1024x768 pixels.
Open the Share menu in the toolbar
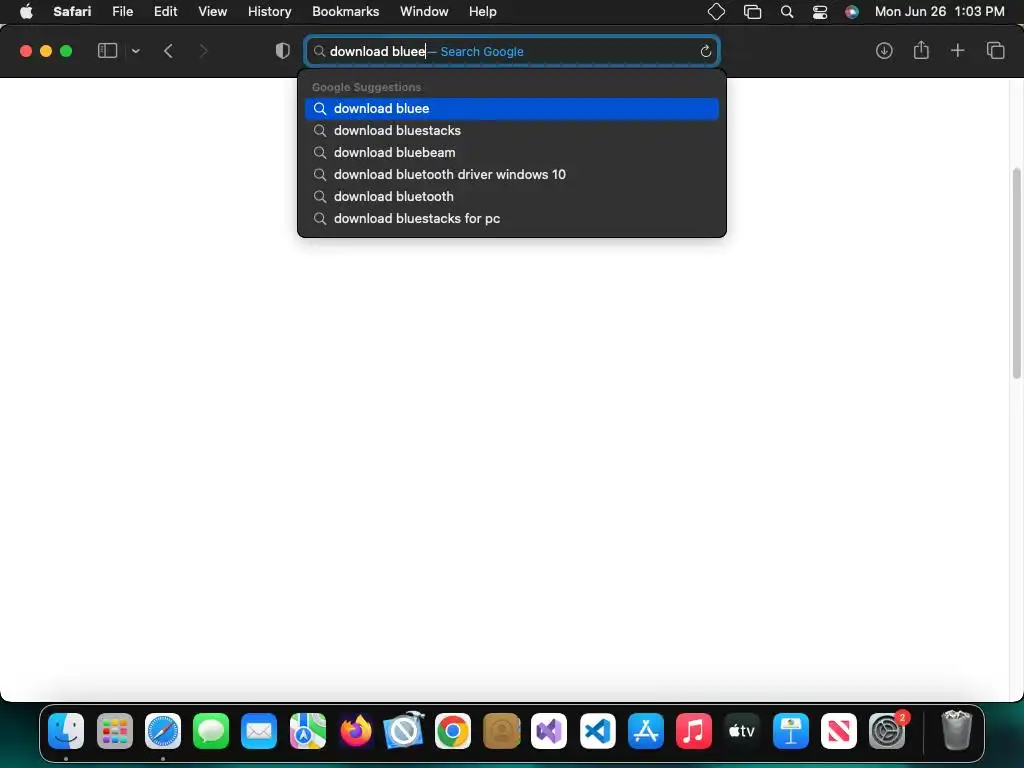921,50
